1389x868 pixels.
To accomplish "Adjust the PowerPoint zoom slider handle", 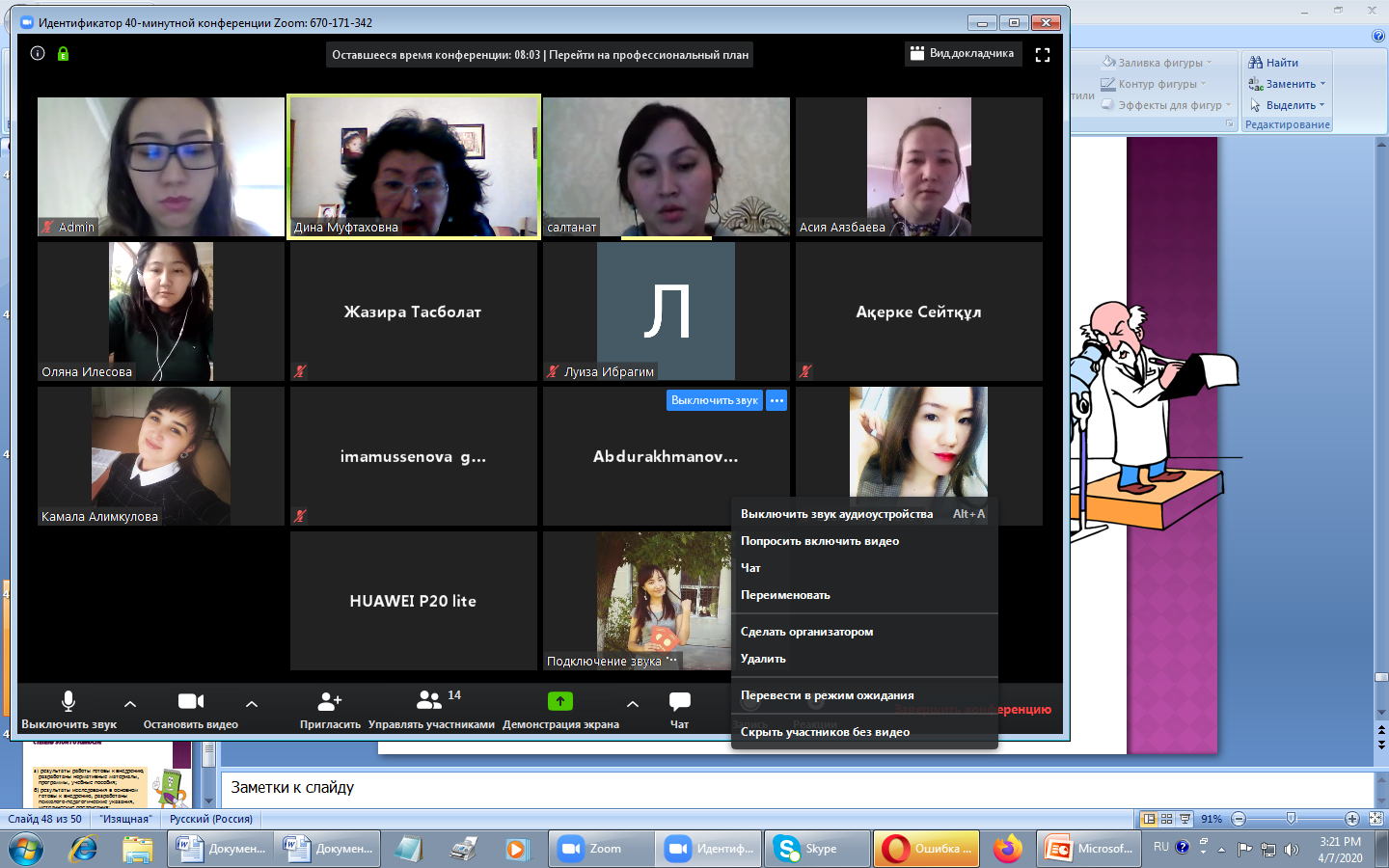I will (x=1292, y=819).
